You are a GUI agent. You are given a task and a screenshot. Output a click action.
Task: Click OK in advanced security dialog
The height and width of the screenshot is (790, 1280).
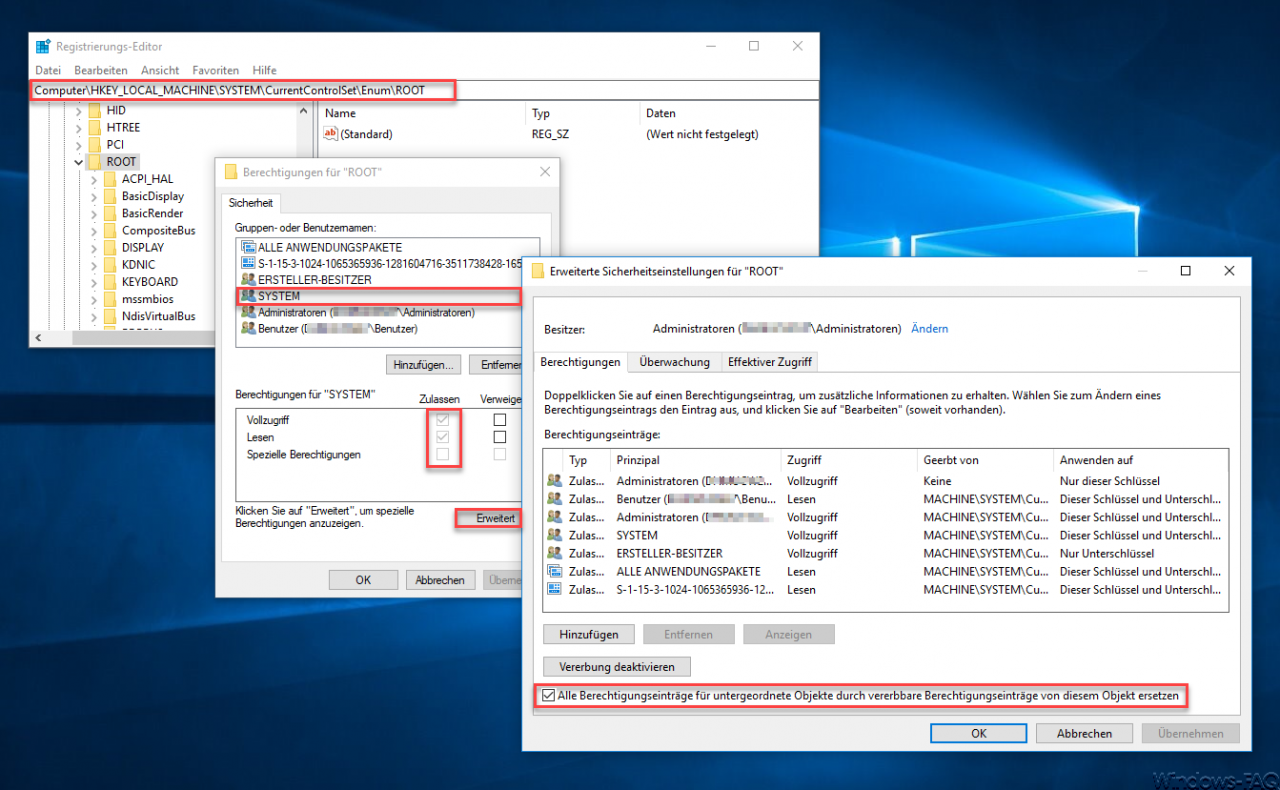(x=979, y=733)
